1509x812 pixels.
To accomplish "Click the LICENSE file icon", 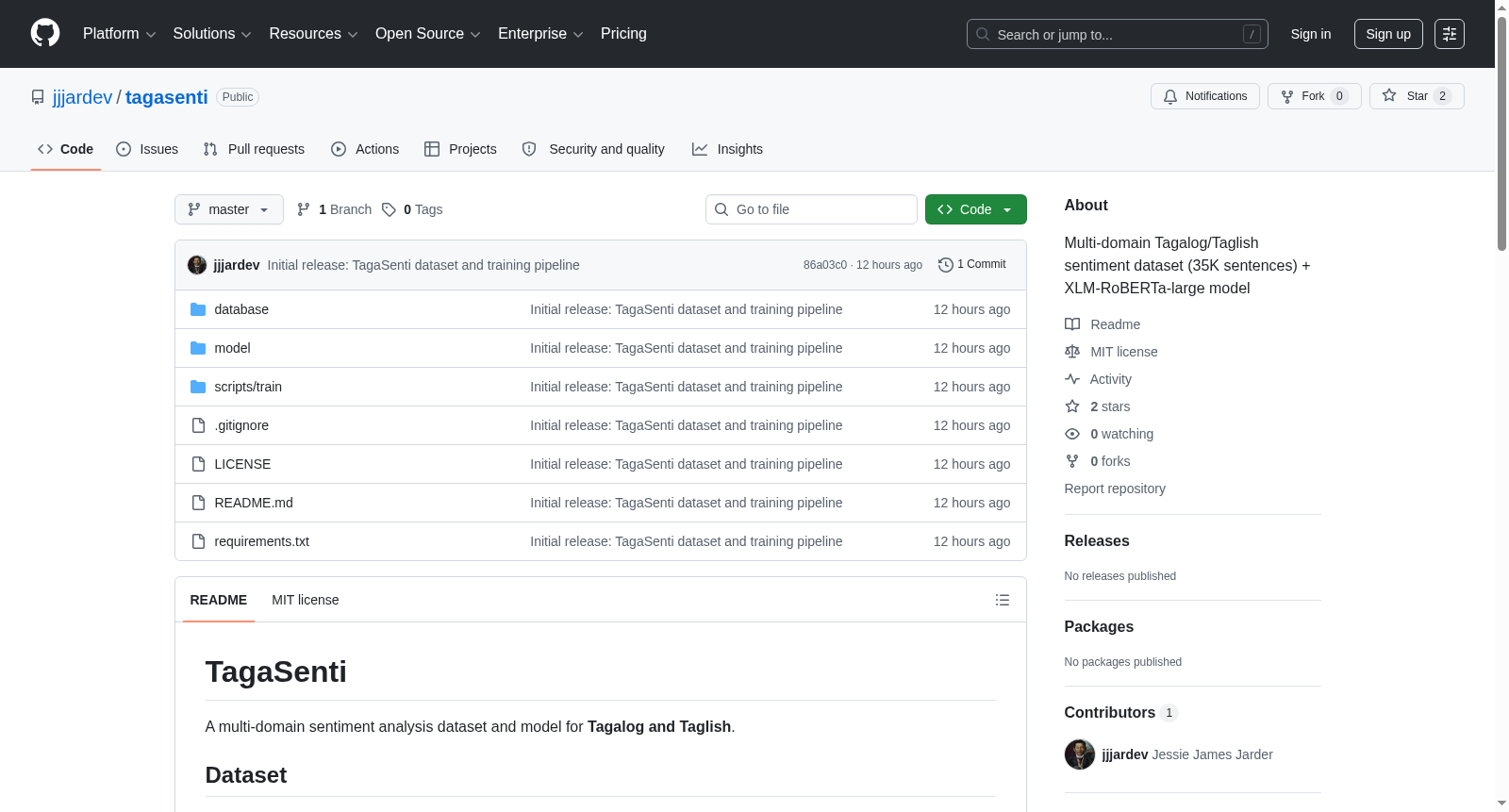I will (198, 464).
